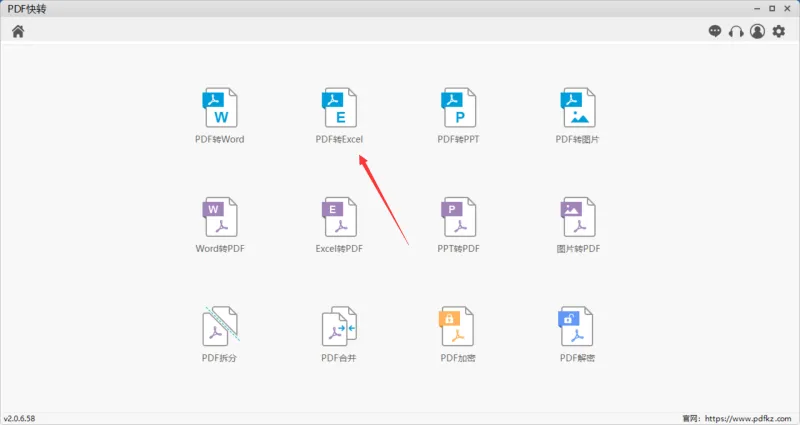Open the PPT转PDF converter icon

tap(458, 217)
